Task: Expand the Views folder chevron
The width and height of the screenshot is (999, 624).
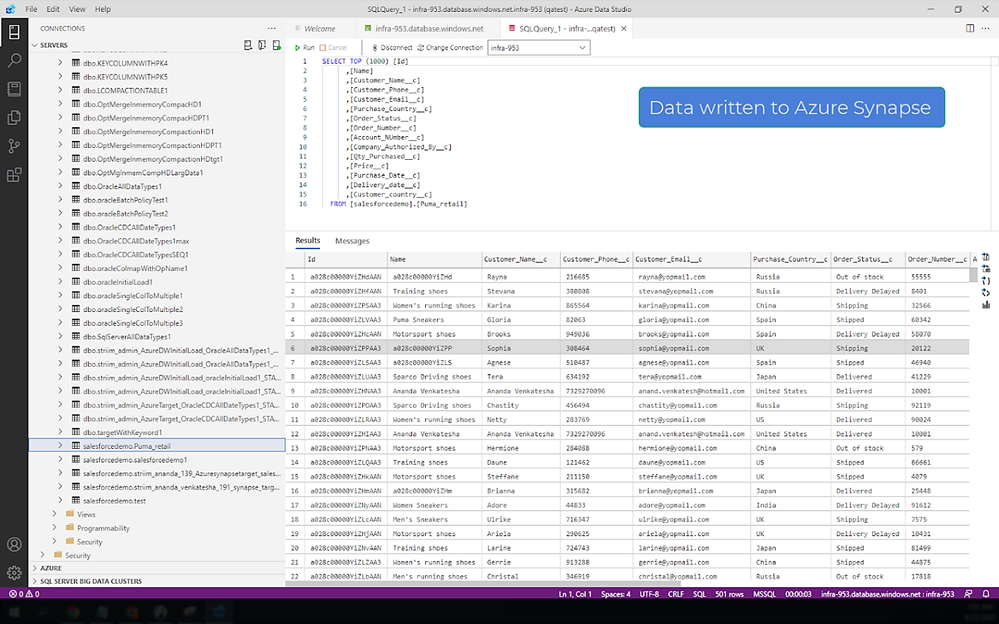Action: [55, 514]
